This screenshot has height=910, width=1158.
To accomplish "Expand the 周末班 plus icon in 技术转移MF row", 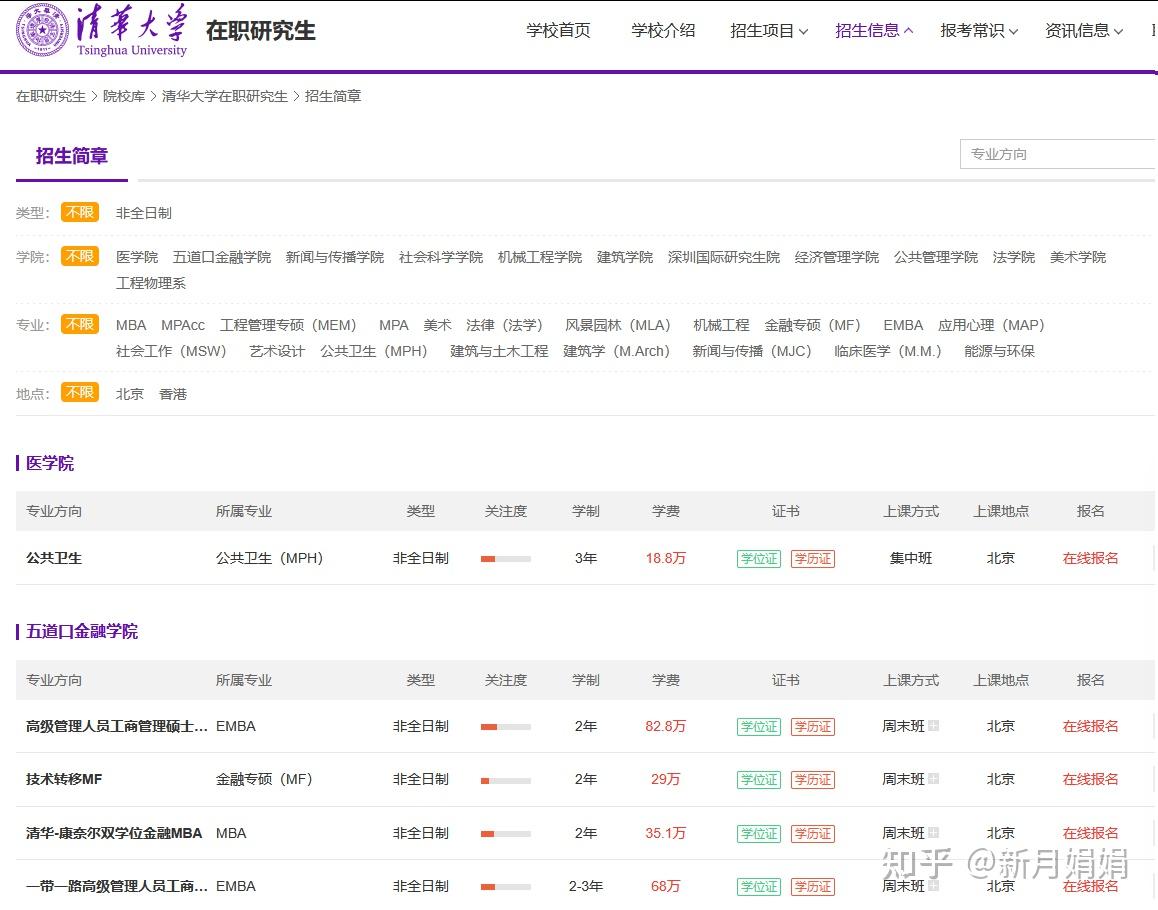I will pyautogui.click(x=933, y=779).
